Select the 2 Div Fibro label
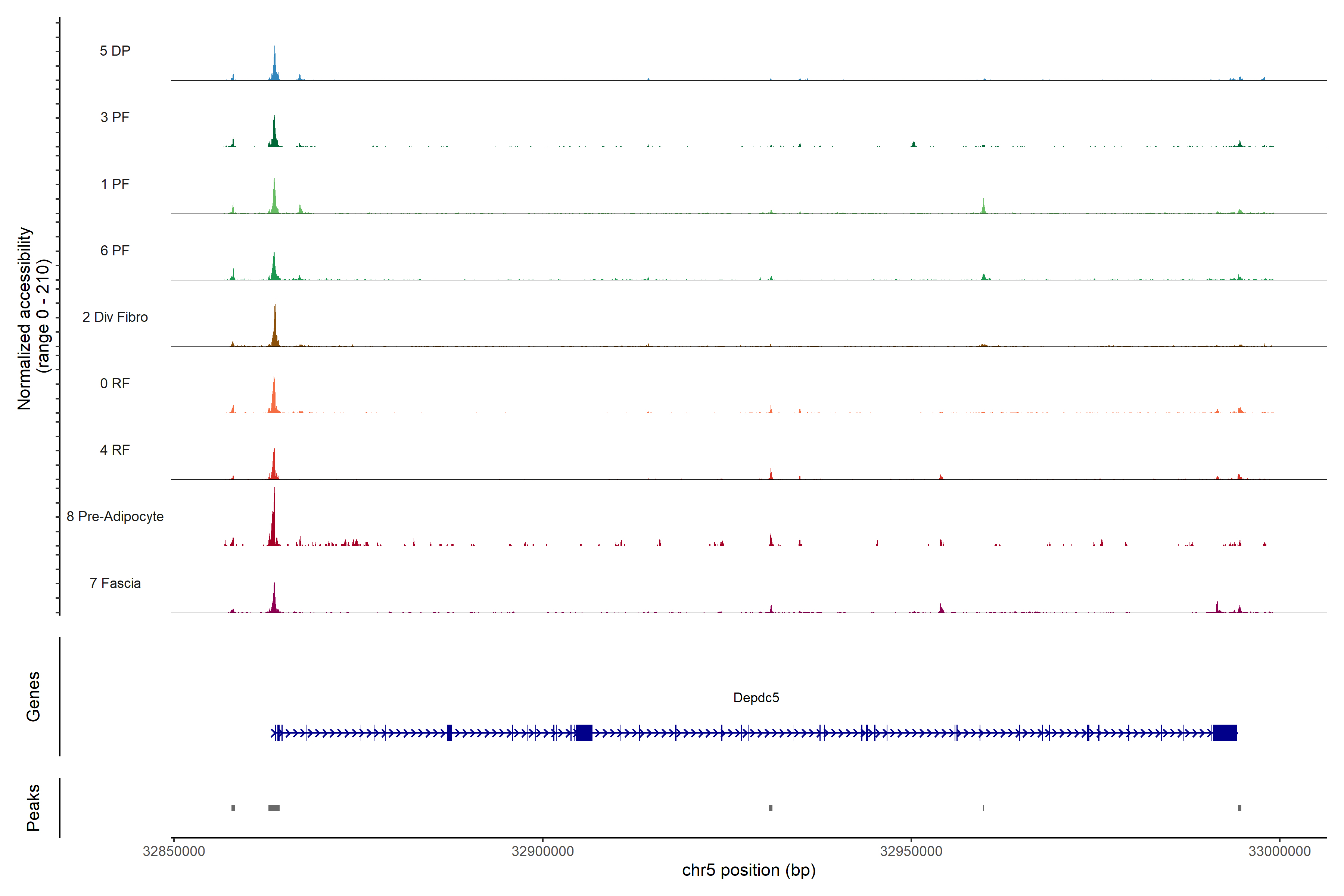 pos(115,317)
